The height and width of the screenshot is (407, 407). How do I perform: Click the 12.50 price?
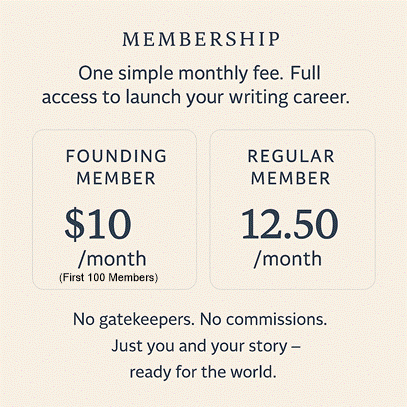coord(290,224)
